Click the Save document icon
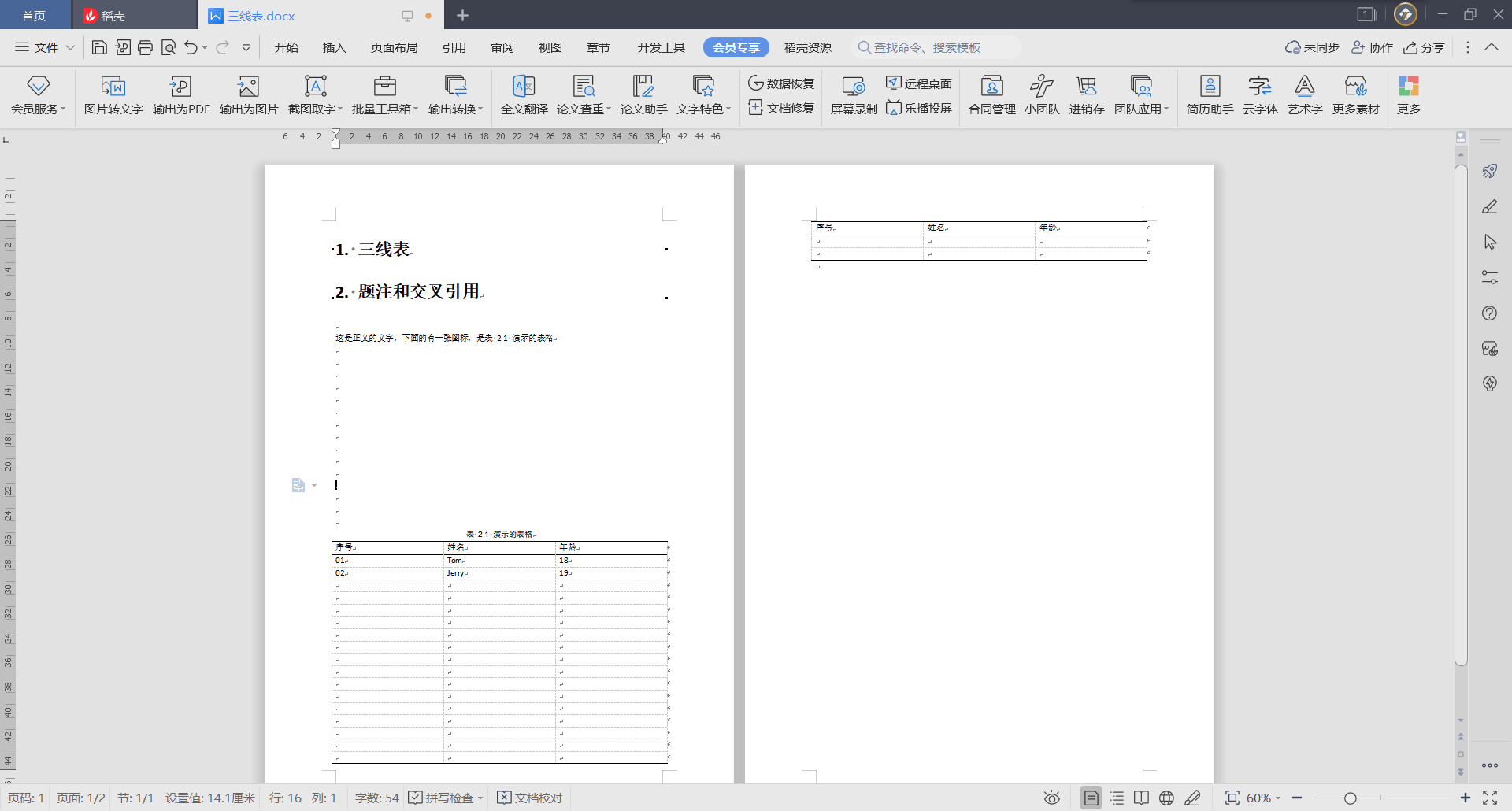This screenshot has height=811, width=1512. pyautogui.click(x=99, y=47)
